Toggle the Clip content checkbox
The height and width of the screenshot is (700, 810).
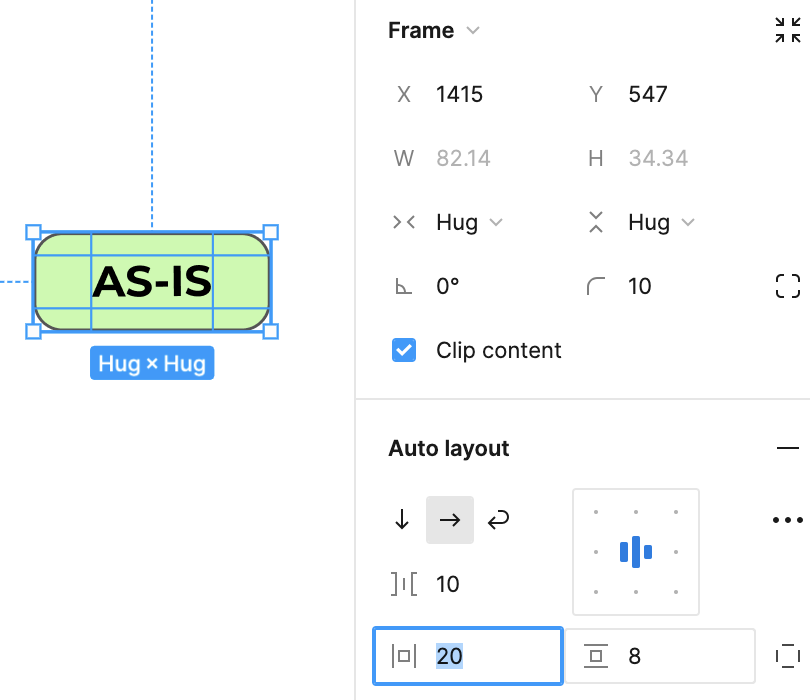[404, 351]
